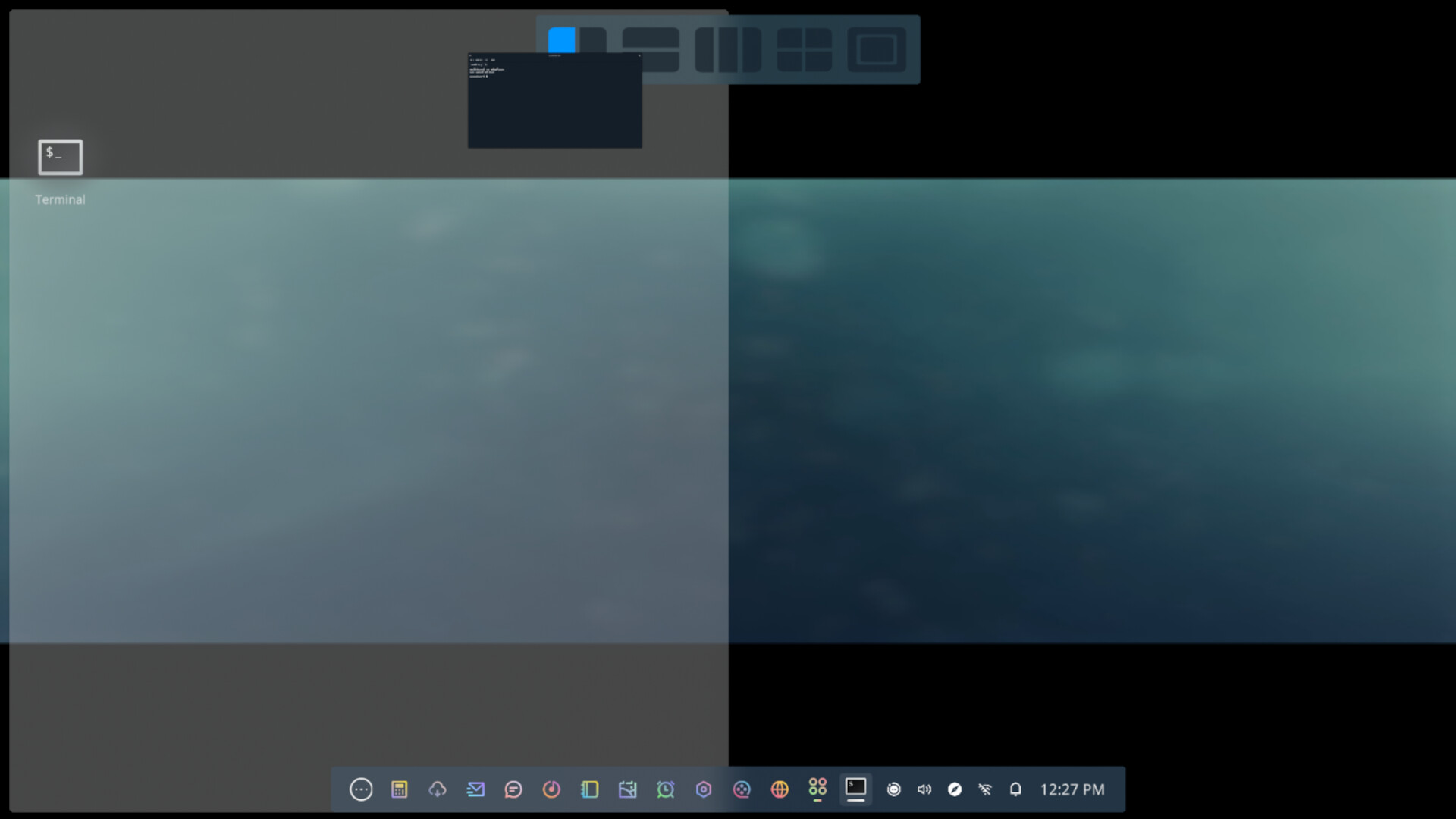The image size is (1456, 819).
Task: Open the cloud download updates app
Action: coord(438,789)
